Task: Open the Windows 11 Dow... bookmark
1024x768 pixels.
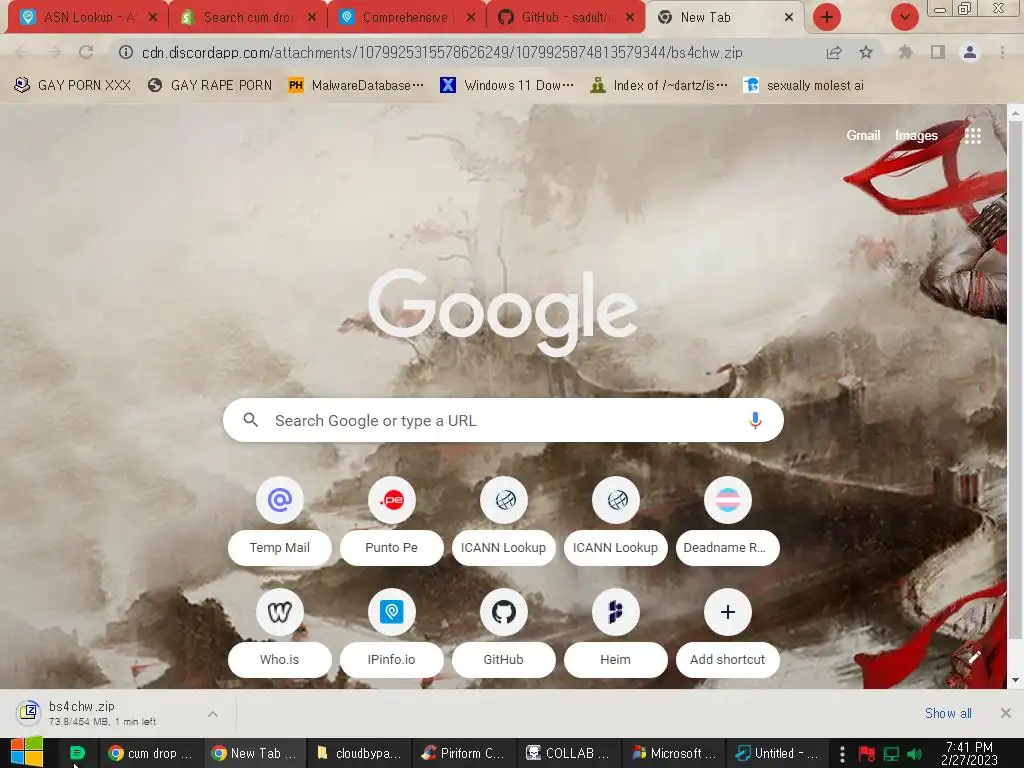Action: 506,85
